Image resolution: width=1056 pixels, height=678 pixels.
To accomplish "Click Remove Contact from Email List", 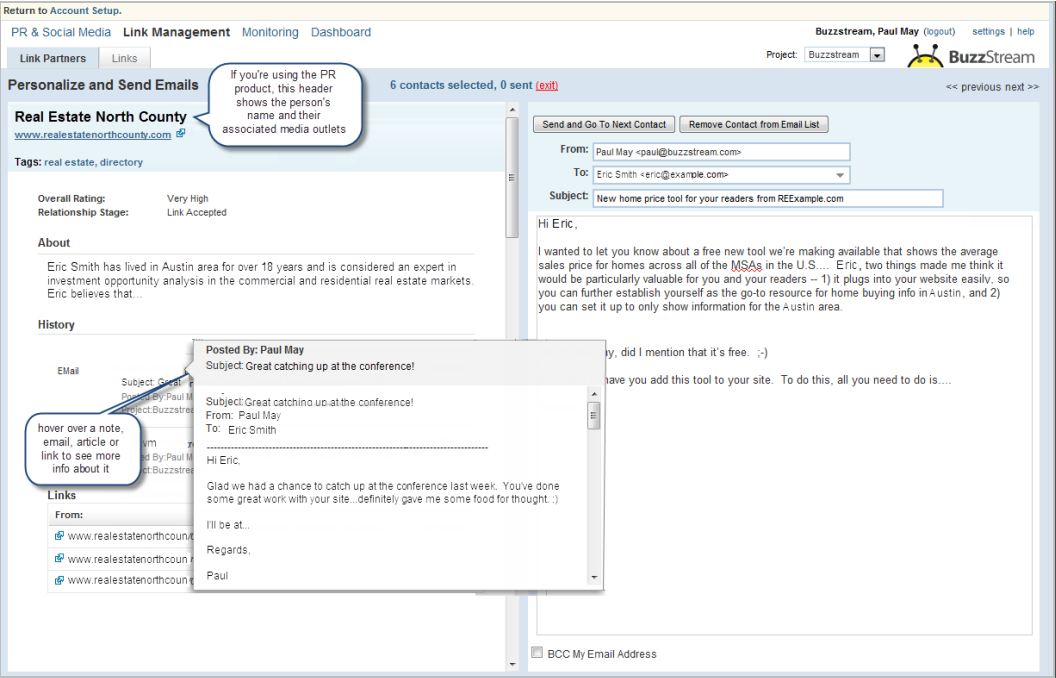I will [x=754, y=125].
